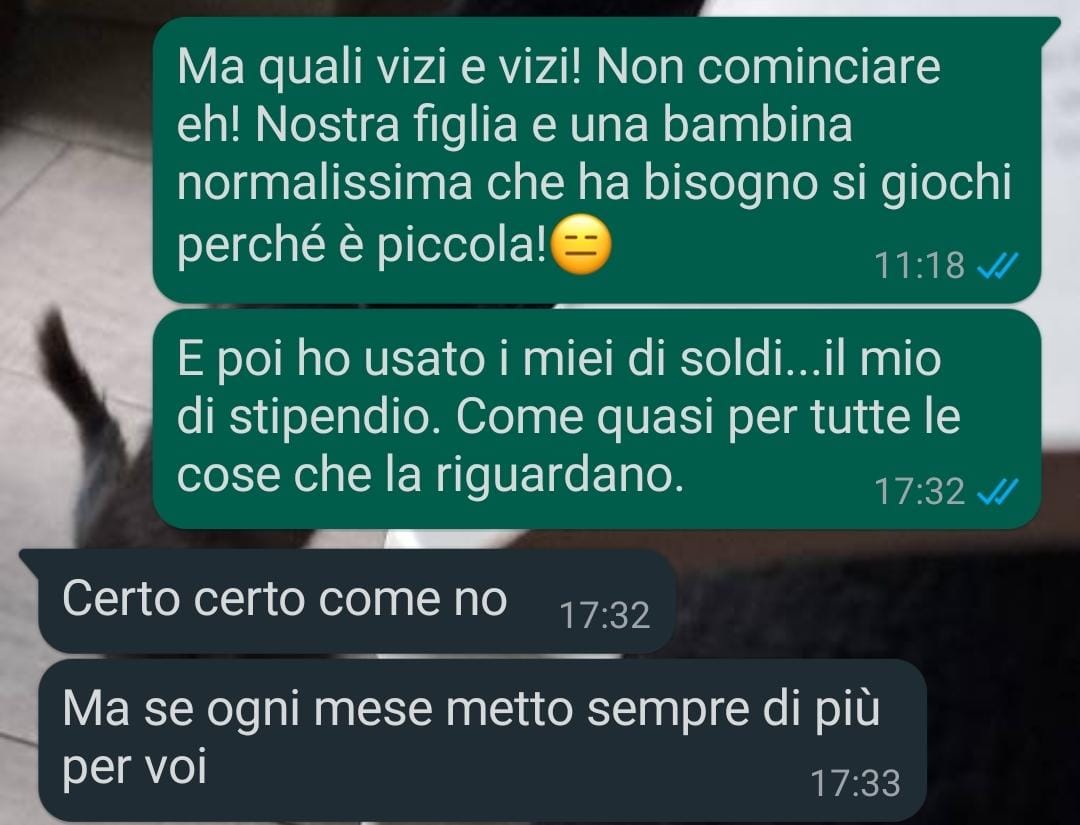
Task: Click the words "Nostra figlia"
Action: coord(386,125)
